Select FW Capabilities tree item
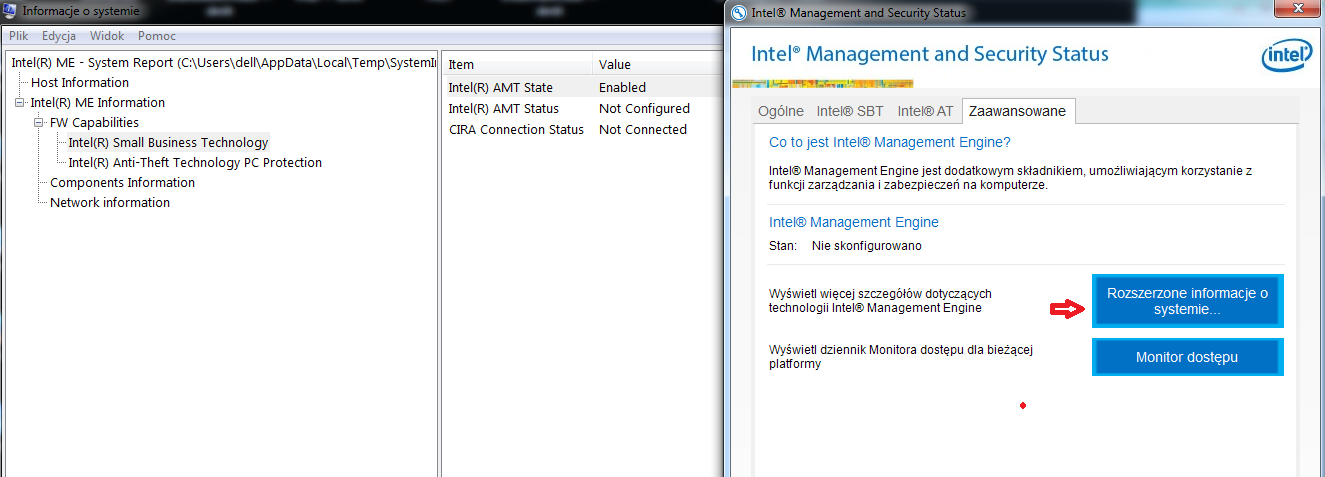The image size is (1325, 477). point(94,123)
